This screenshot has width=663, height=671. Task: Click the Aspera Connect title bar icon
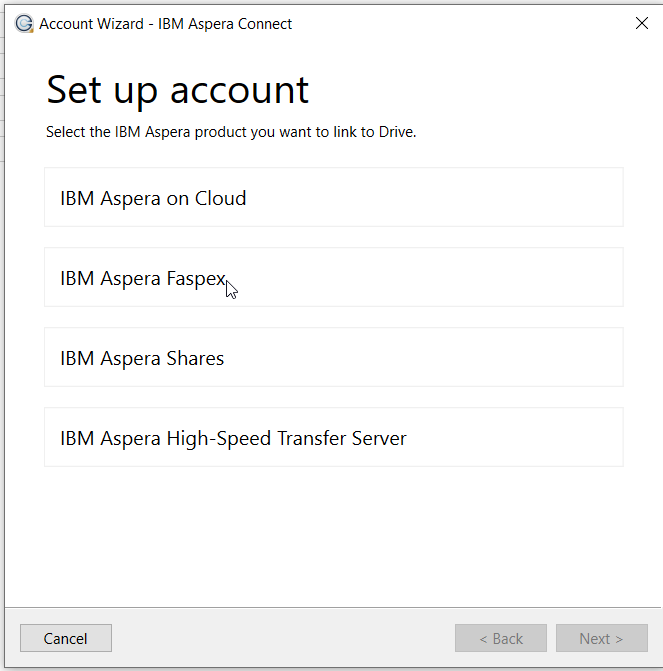point(24,24)
